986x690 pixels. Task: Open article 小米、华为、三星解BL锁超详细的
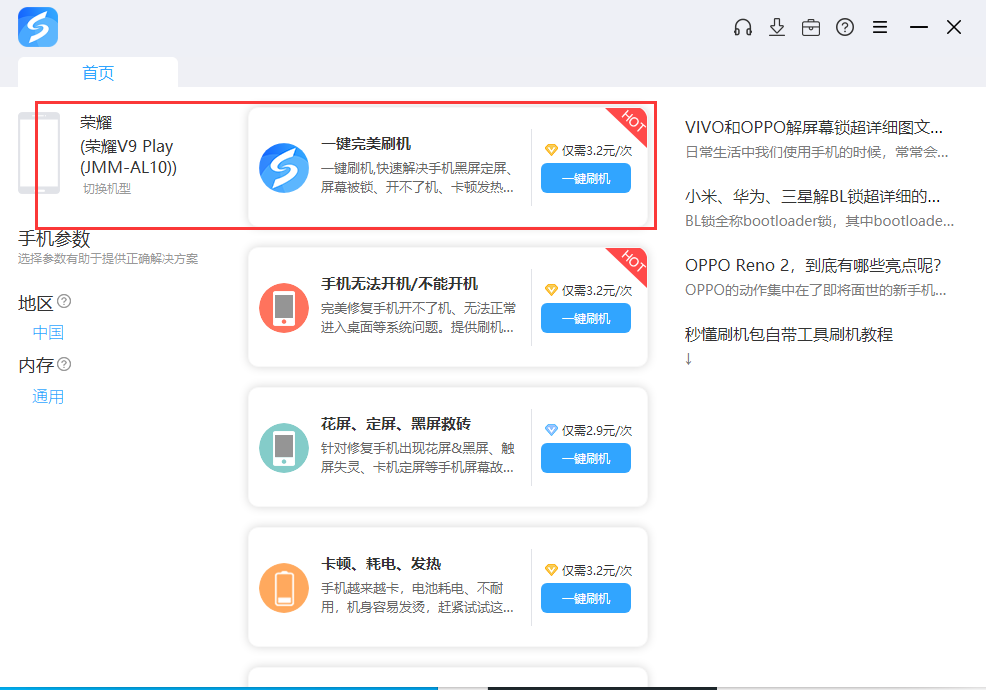tap(812, 196)
